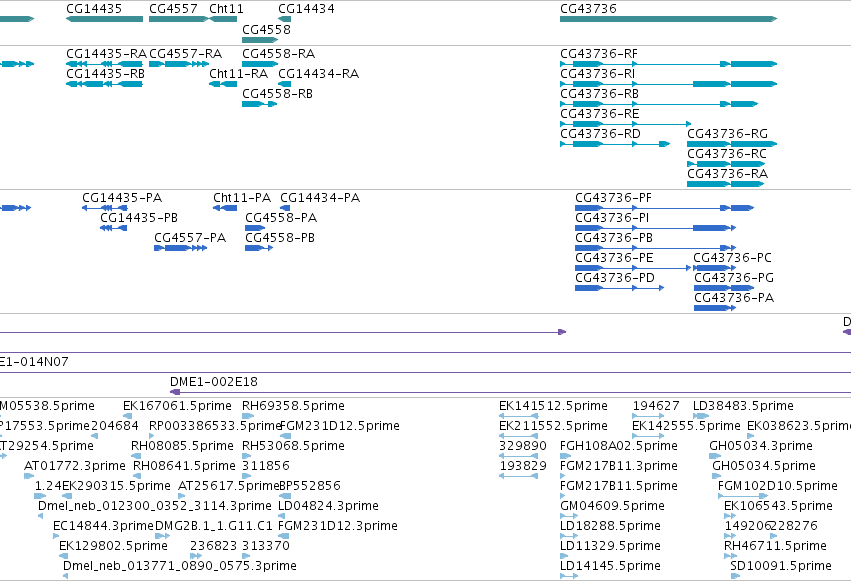Select transcript CG43736-RA
This screenshot has height=581, width=851.
point(726,184)
